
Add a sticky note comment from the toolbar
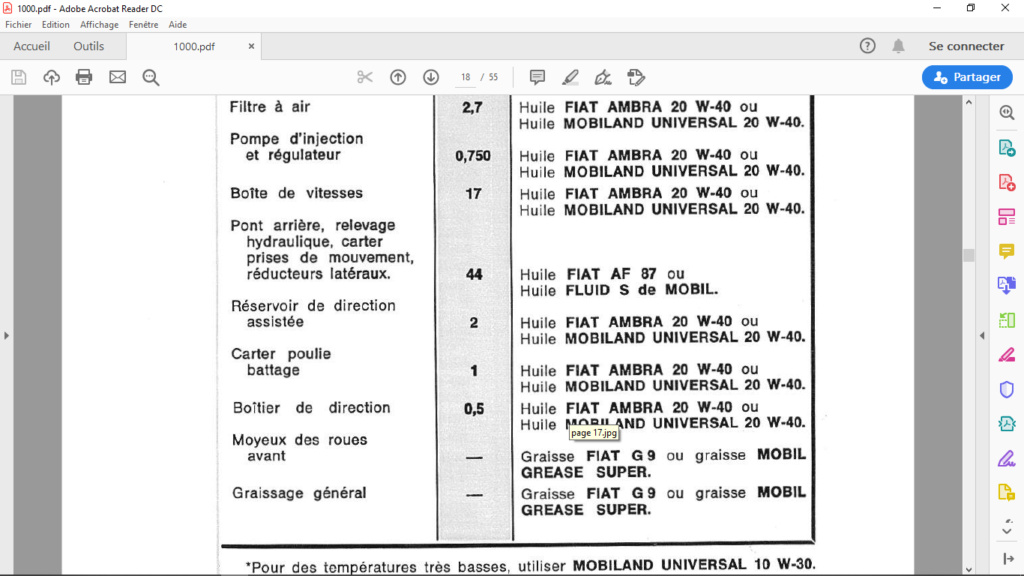(x=537, y=77)
